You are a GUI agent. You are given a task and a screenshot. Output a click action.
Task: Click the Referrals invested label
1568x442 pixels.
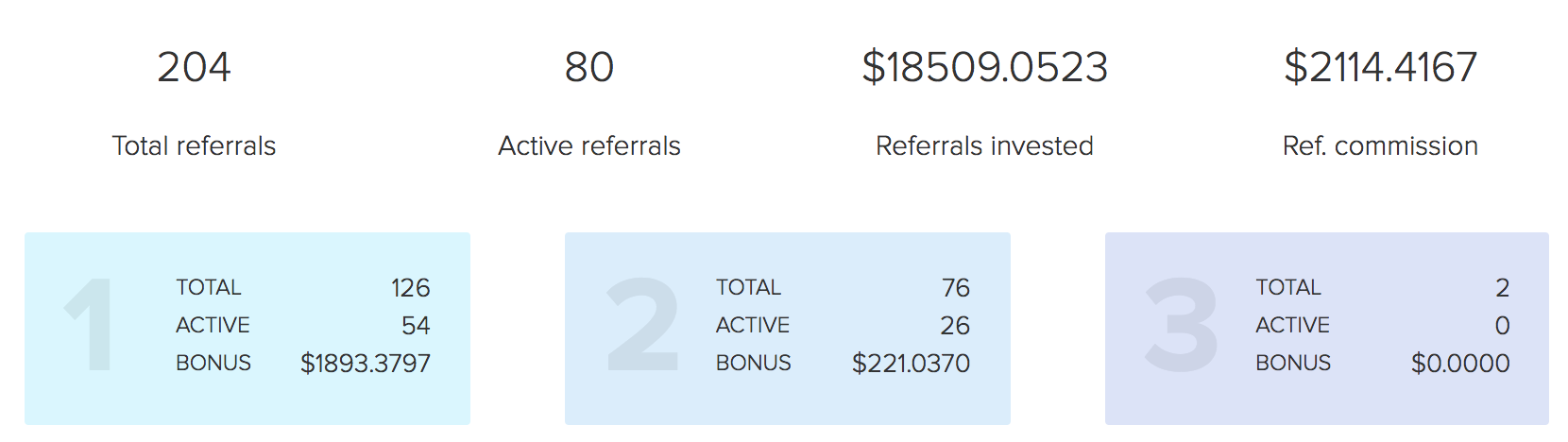(x=984, y=145)
